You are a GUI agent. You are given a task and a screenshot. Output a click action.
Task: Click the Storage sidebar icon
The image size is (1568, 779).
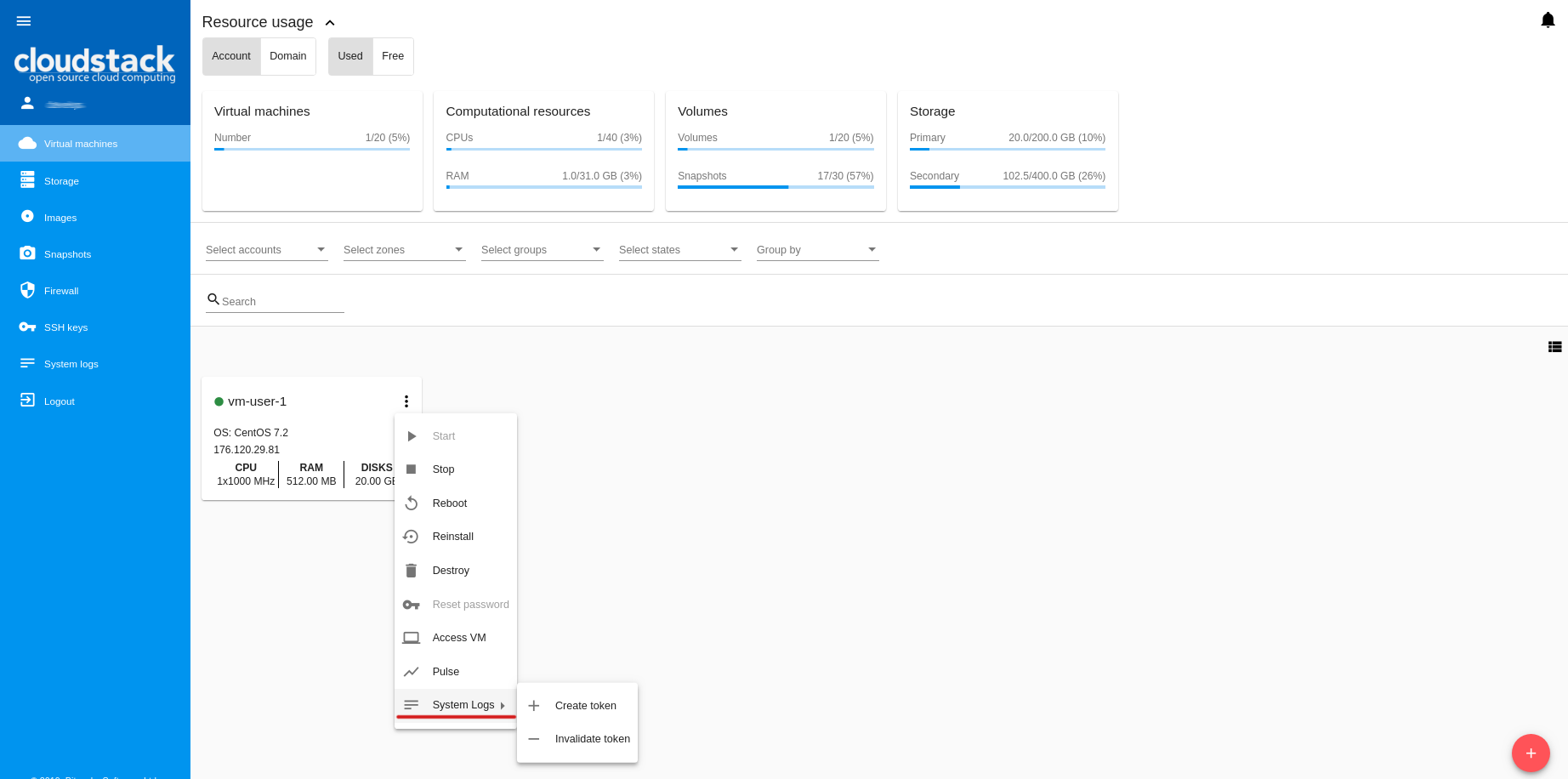(27, 179)
